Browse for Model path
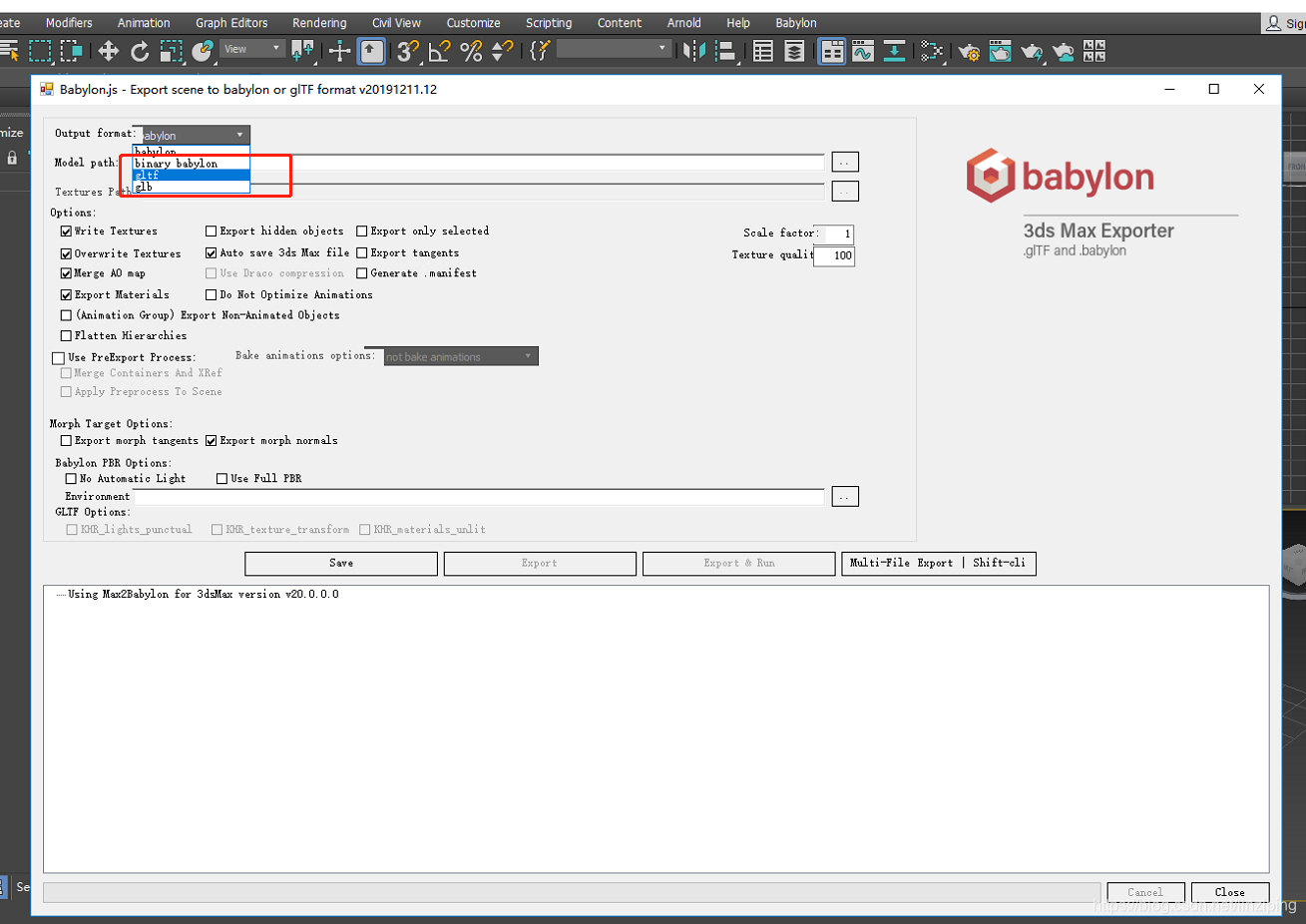This screenshot has width=1306, height=924. coord(845,162)
